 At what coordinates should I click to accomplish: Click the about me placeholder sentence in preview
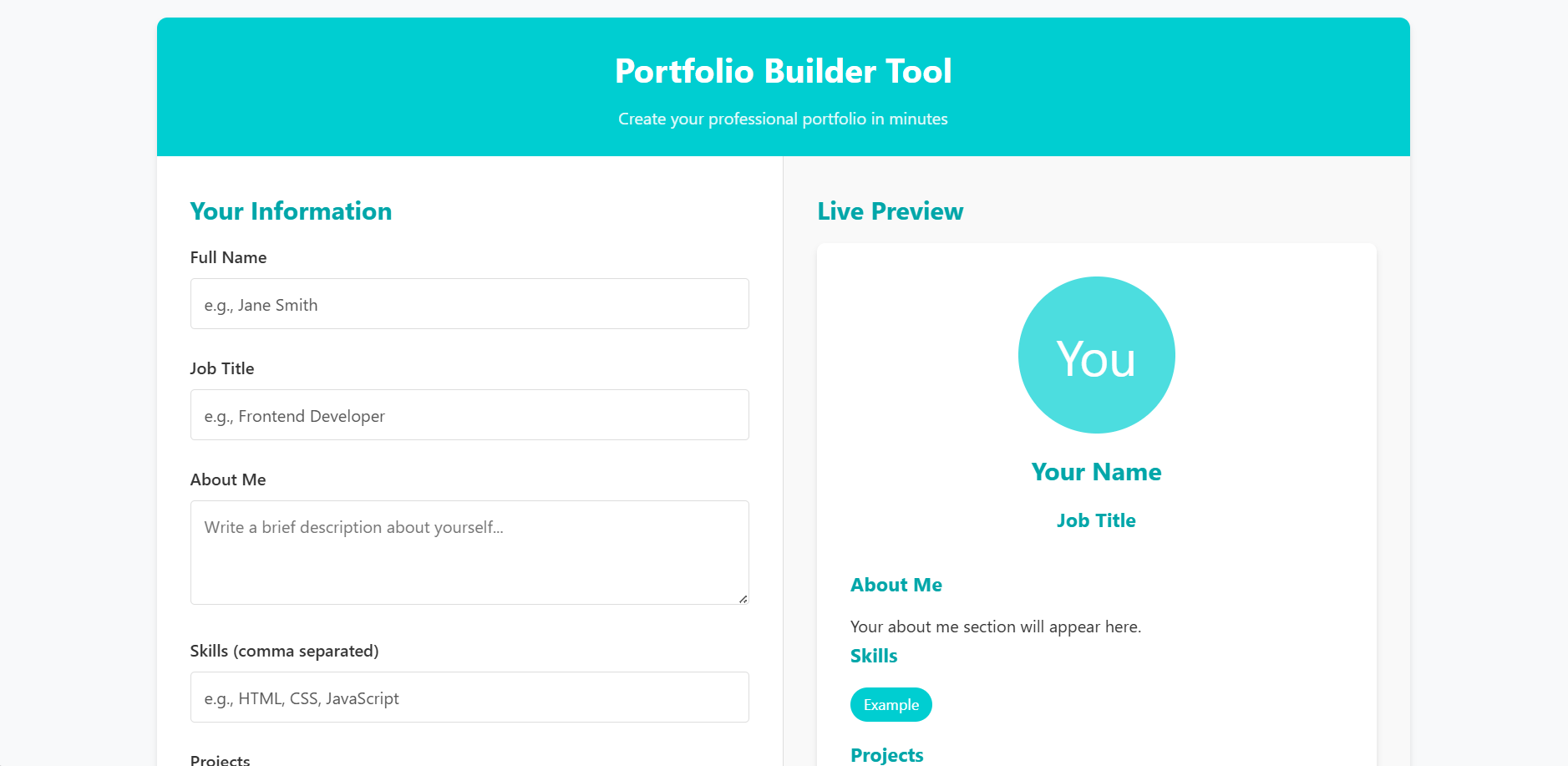click(x=995, y=626)
